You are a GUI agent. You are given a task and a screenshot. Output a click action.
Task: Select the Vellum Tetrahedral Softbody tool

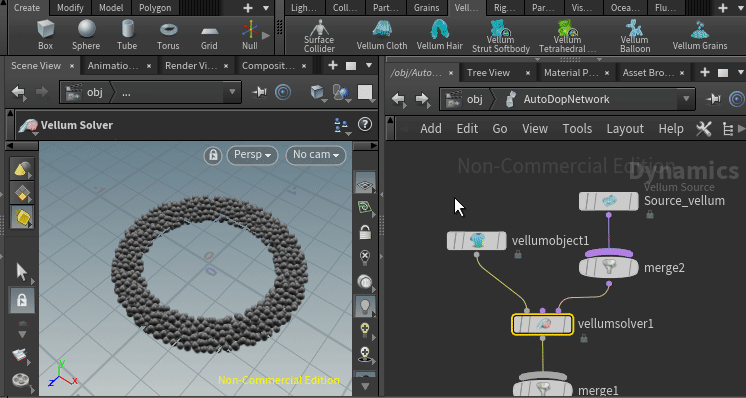tap(568, 36)
